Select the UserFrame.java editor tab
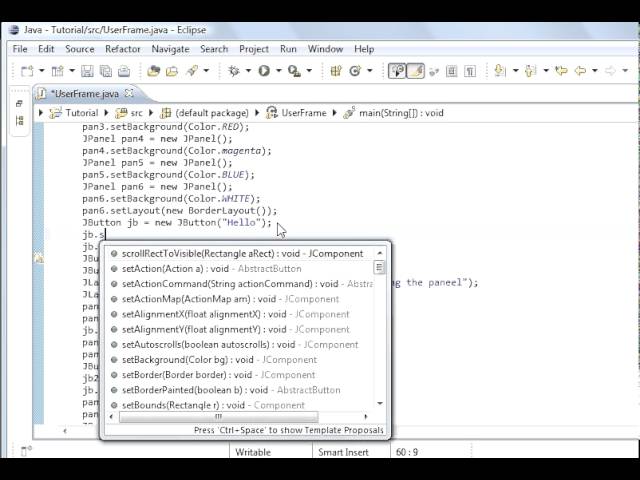The height and width of the screenshot is (480, 640). 84,93
